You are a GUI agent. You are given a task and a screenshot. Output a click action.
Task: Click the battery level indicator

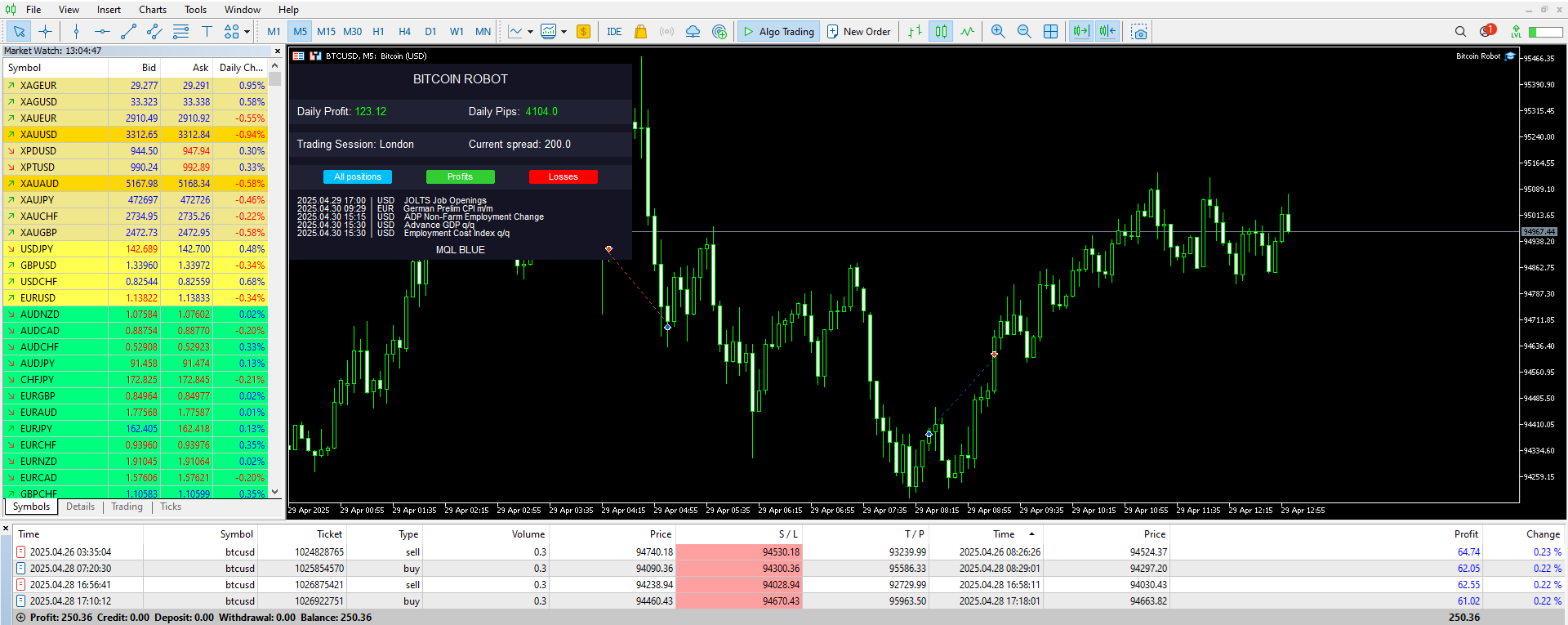pos(1545,32)
